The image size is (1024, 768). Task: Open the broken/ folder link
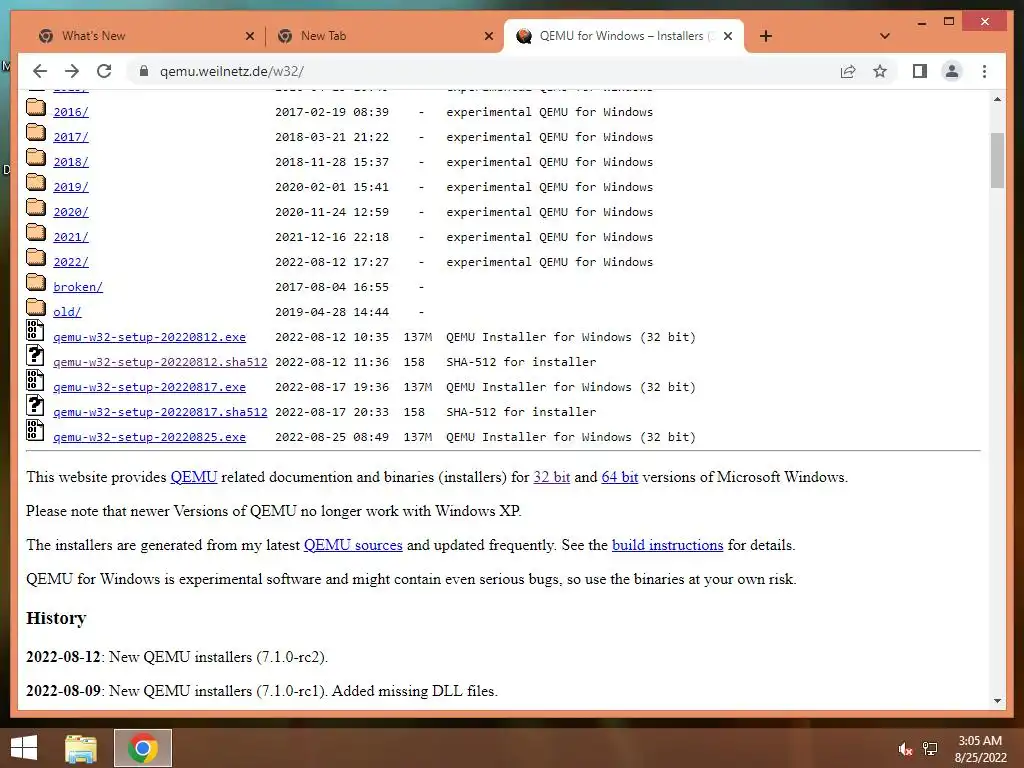point(78,287)
